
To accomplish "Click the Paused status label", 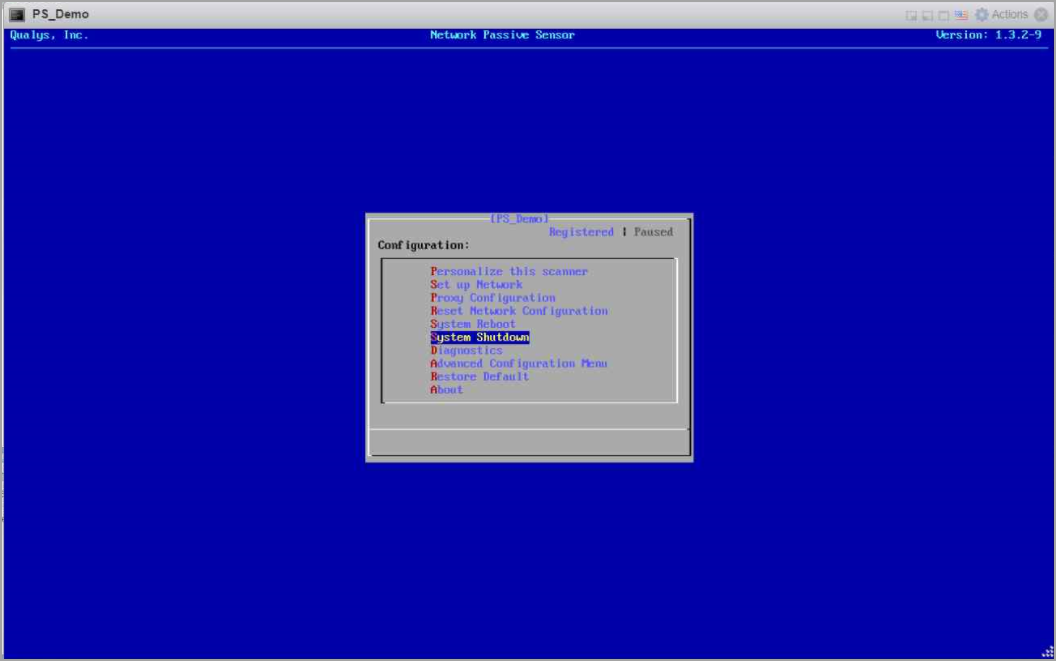I will [x=652, y=231].
